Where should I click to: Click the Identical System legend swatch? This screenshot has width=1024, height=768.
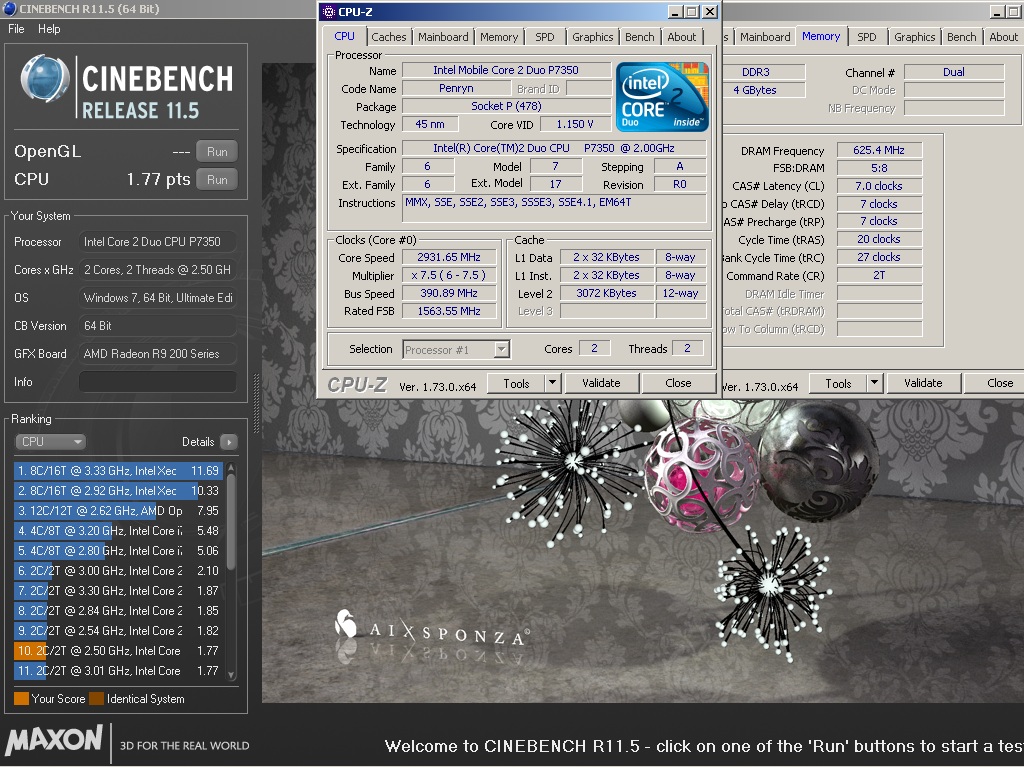(x=97, y=699)
